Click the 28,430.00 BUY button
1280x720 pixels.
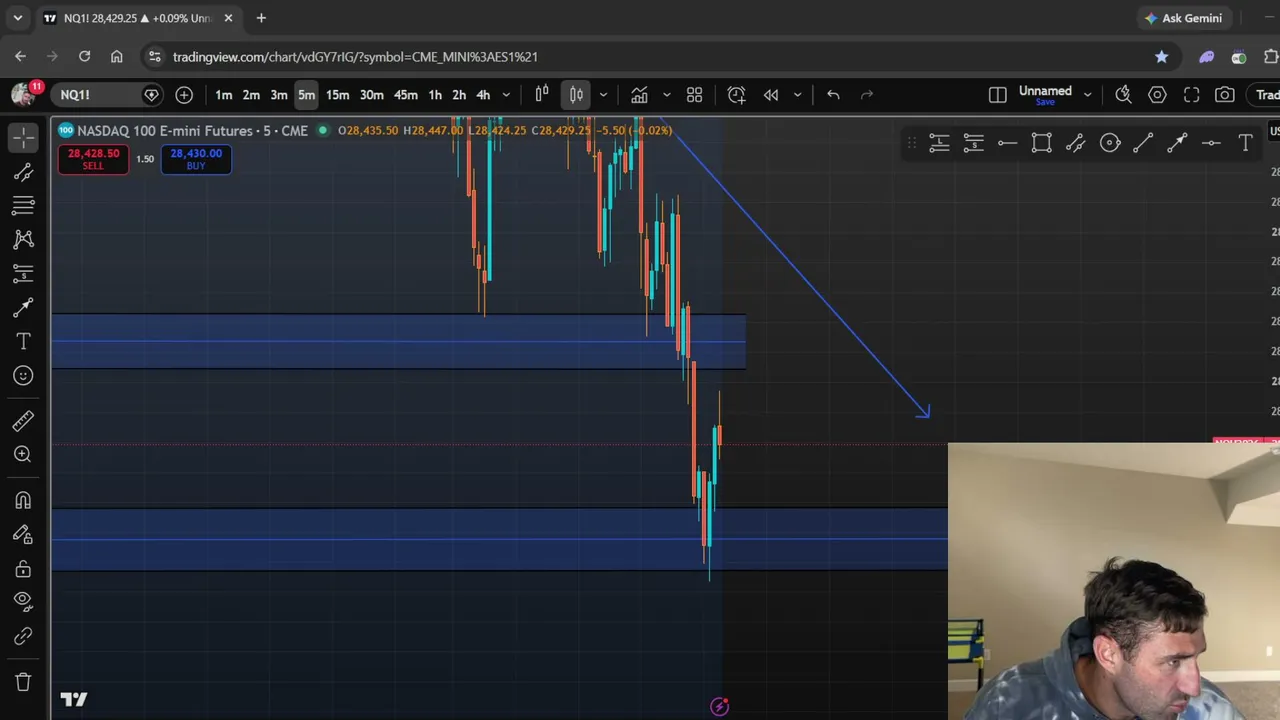(x=196, y=159)
